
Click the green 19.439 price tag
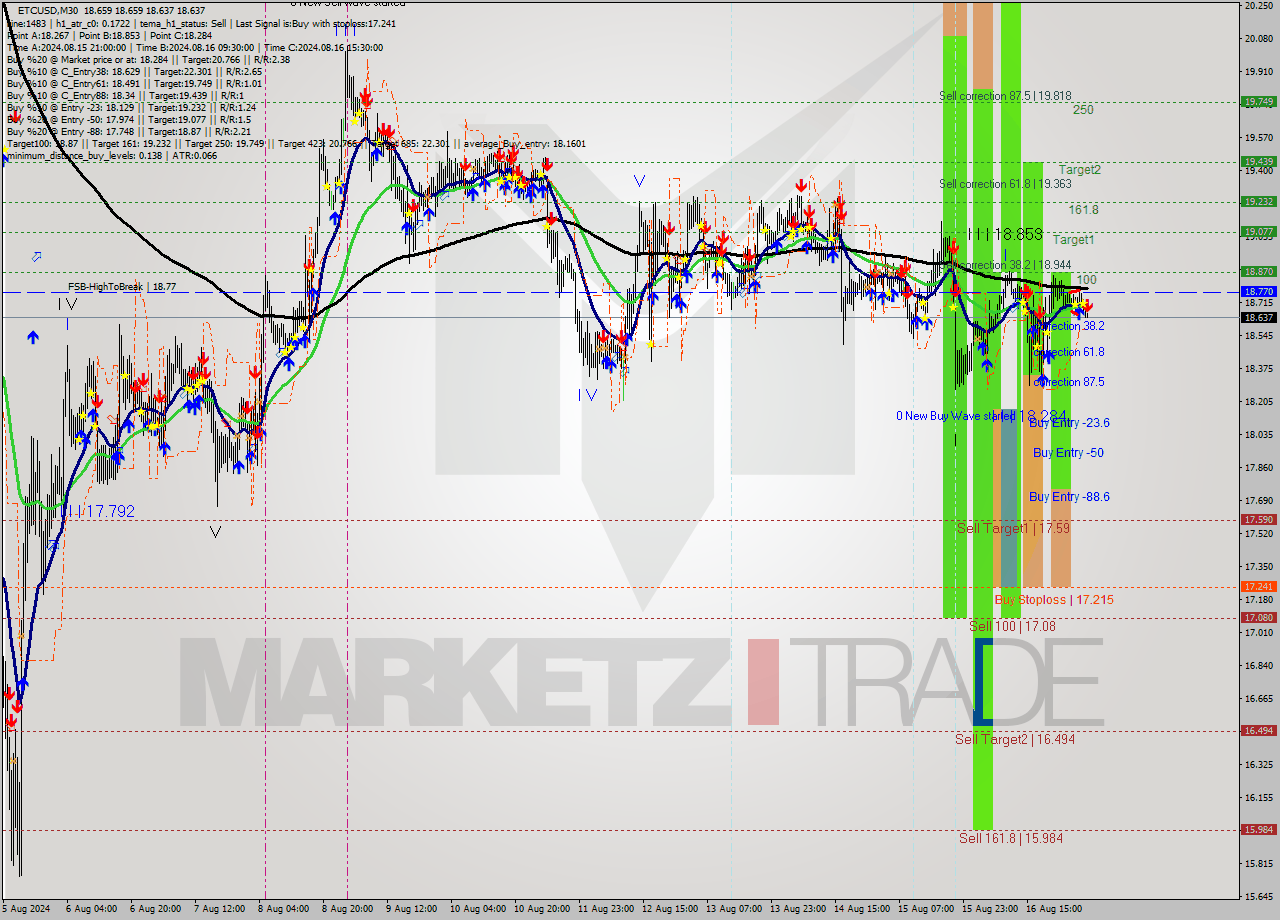click(x=1258, y=161)
